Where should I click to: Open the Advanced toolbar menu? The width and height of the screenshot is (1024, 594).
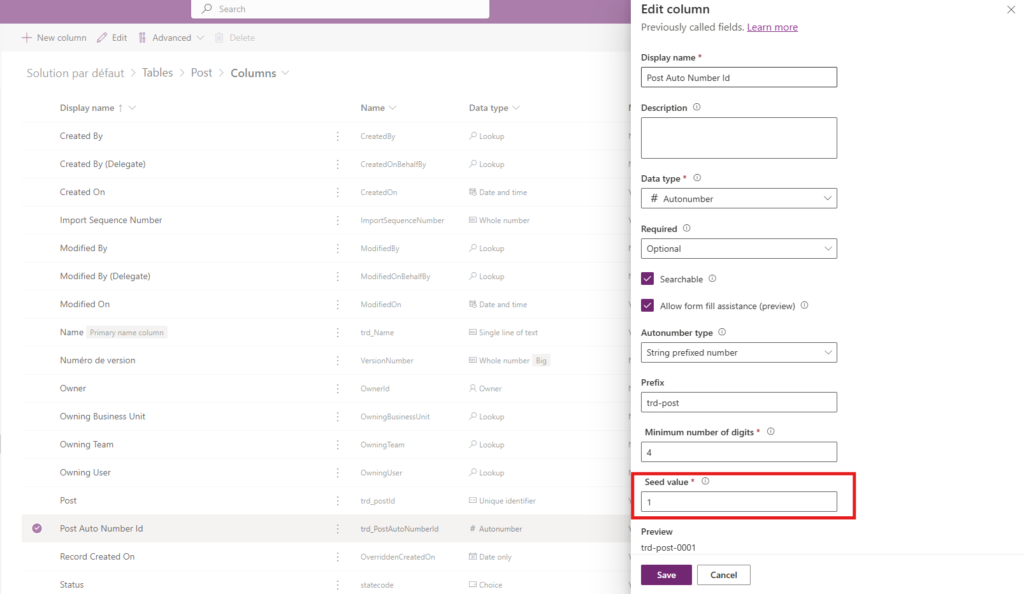coord(171,38)
